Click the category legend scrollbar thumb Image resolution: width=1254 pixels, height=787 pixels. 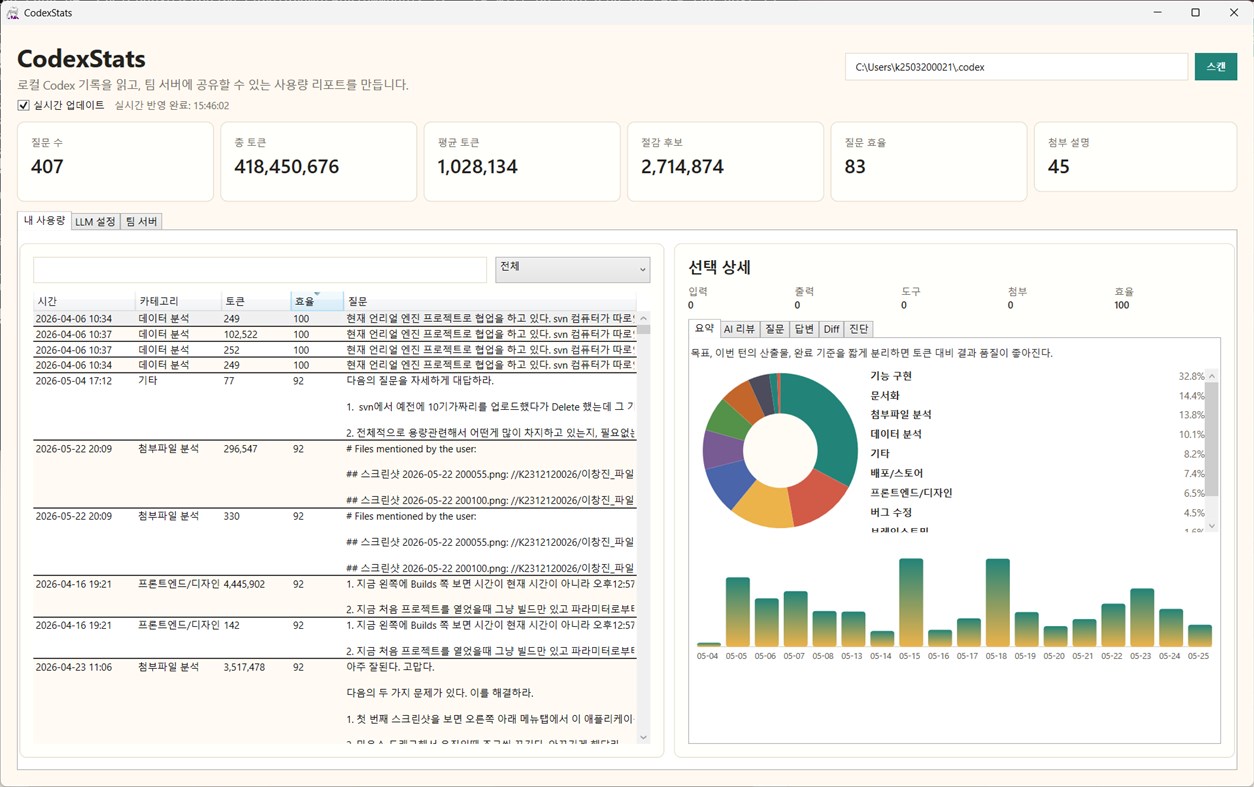[x=1211, y=440]
